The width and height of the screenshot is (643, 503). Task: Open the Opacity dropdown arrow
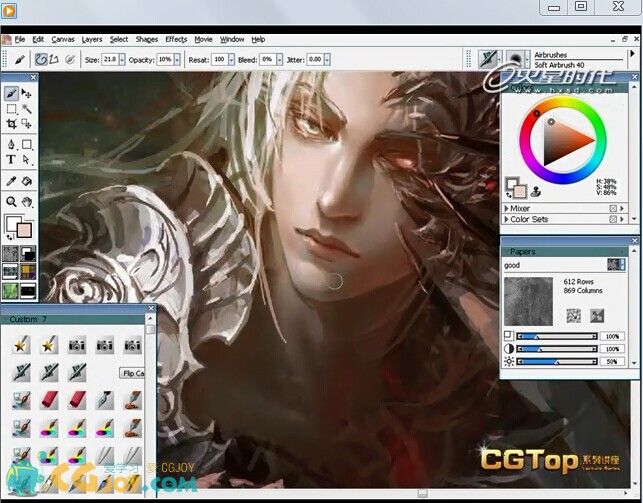point(177,59)
